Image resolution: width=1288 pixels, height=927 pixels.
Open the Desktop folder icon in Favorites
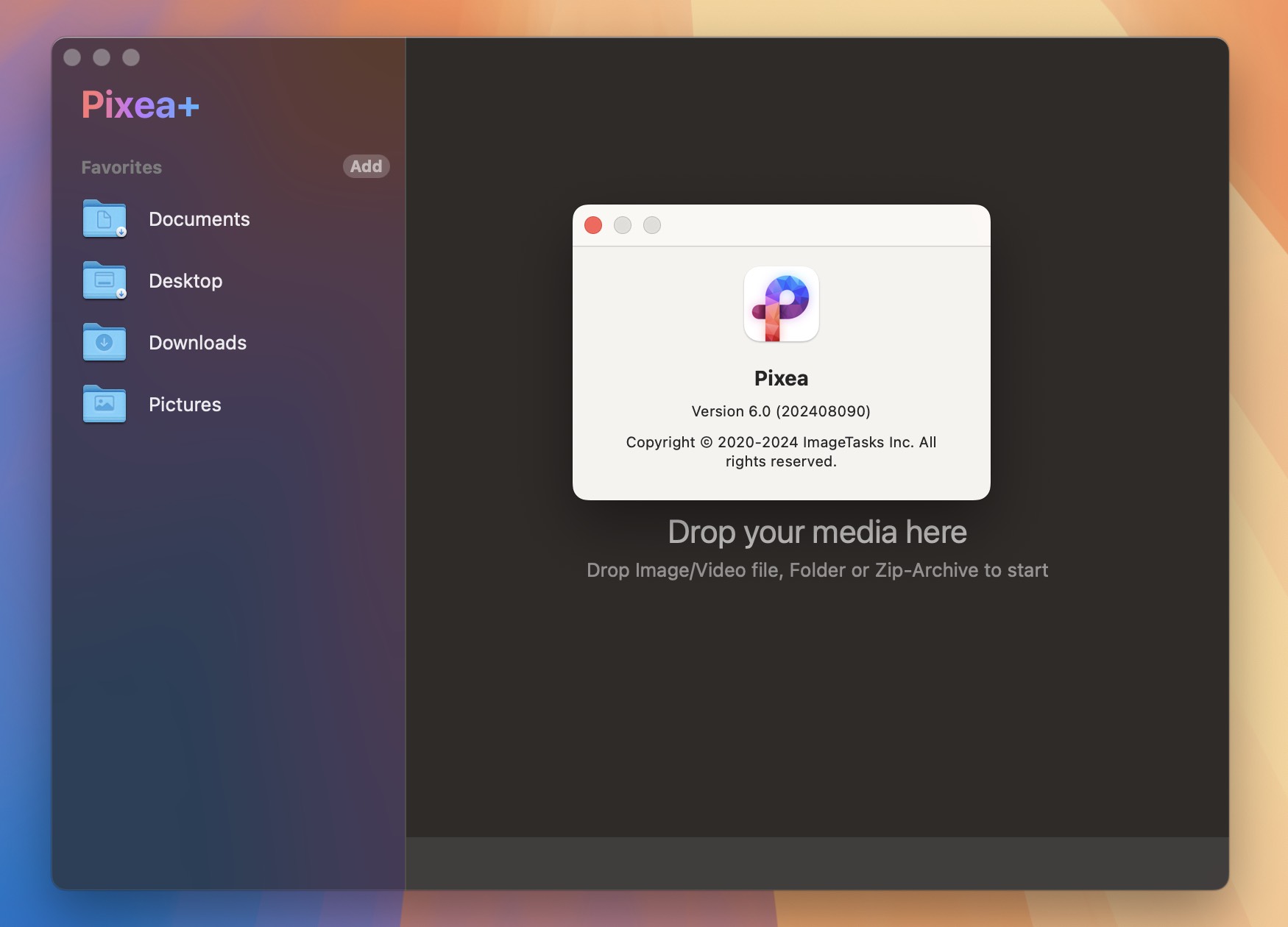click(x=105, y=280)
